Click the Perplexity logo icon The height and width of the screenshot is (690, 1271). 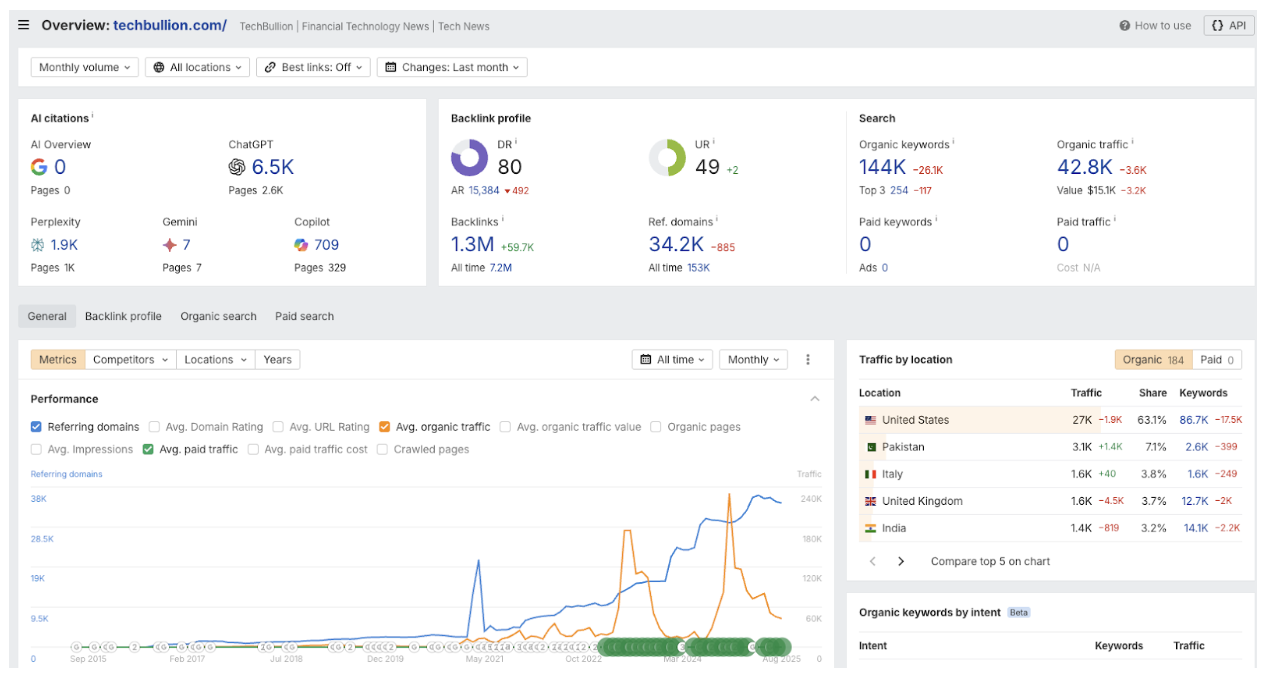[x=38, y=244]
